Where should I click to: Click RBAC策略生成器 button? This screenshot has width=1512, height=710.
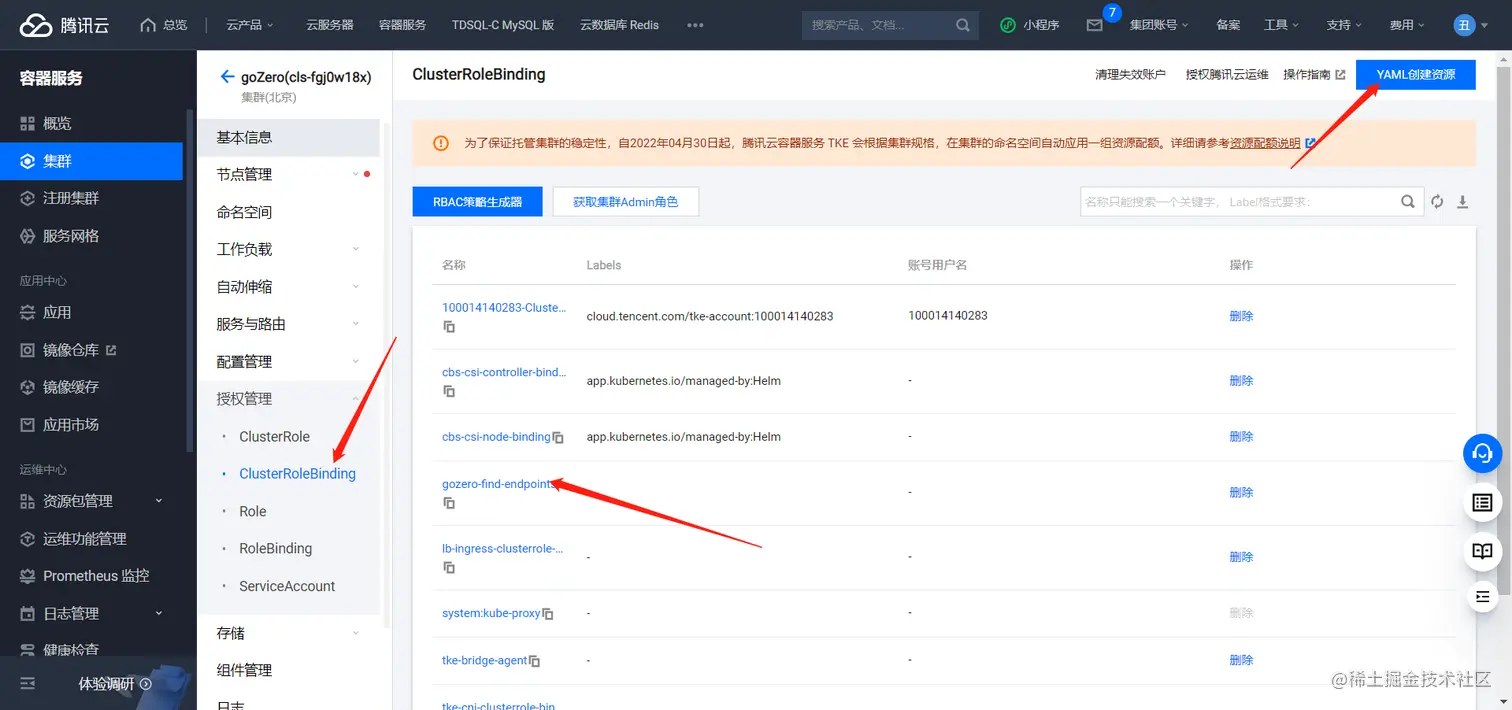[478, 202]
